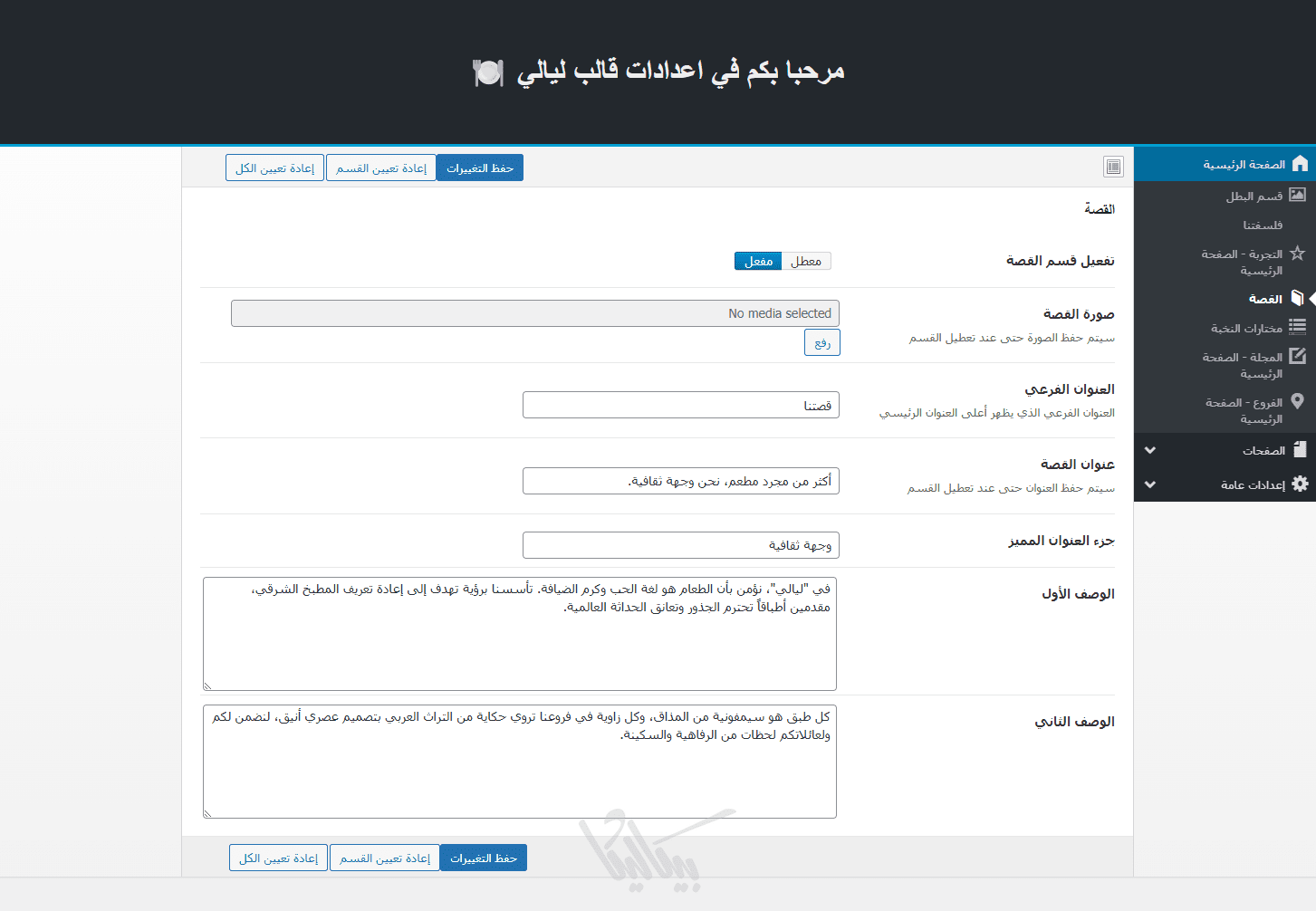Click the list icon for مختارات النخبة

(1297, 327)
